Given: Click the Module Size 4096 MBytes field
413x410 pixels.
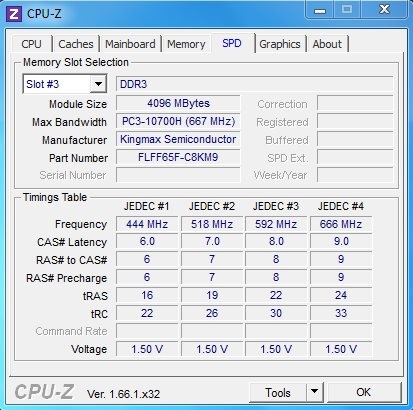Looking at the screenshot, I should pyautogui.click(x=178, y=103).
